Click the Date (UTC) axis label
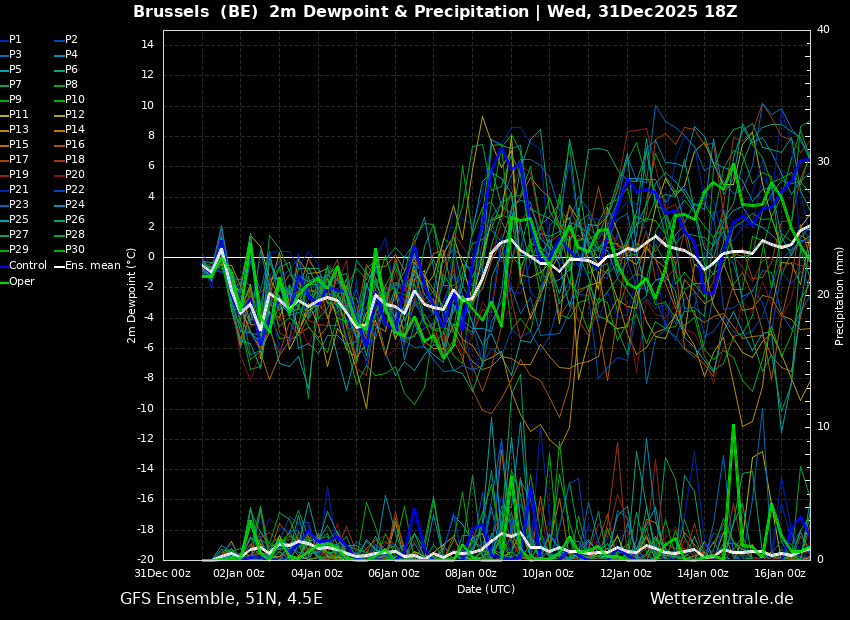Viewport: 850px width, 620px height. tap(486, 589)
